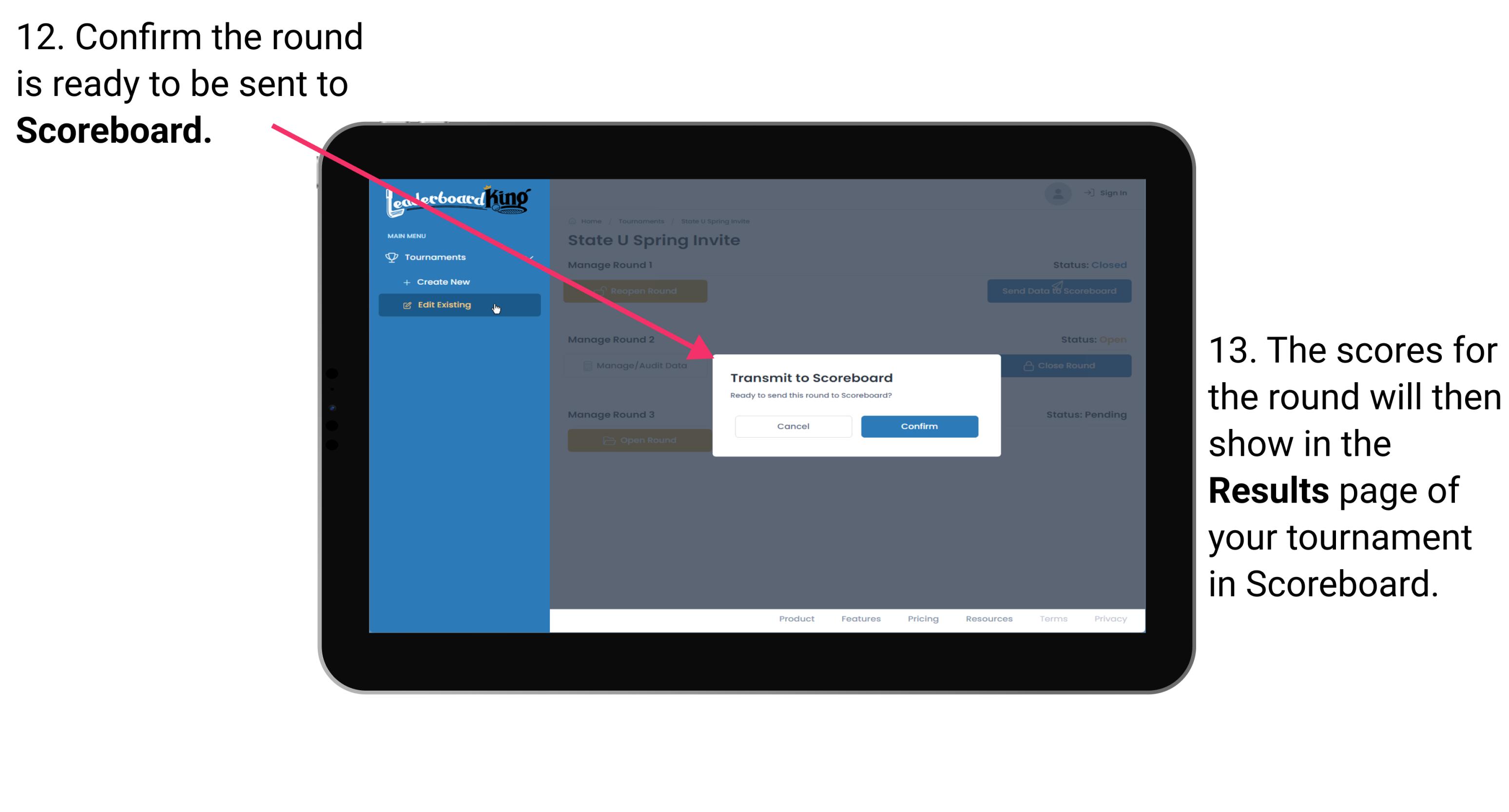Click Cancel on Transmit dialog
Image resolution: width=1509 pixels, height=812 pixels.
[793, 425]
